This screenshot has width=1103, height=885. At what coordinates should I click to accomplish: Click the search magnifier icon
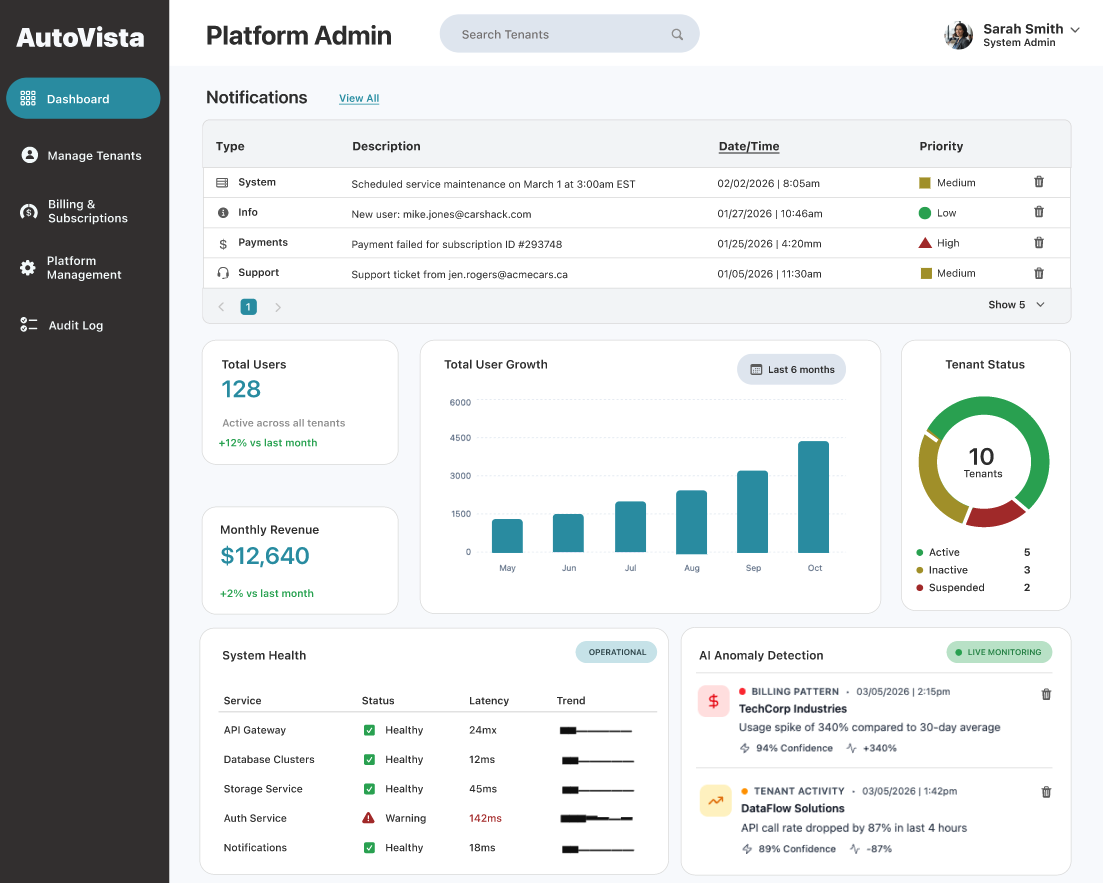click(x=677, y=34)
